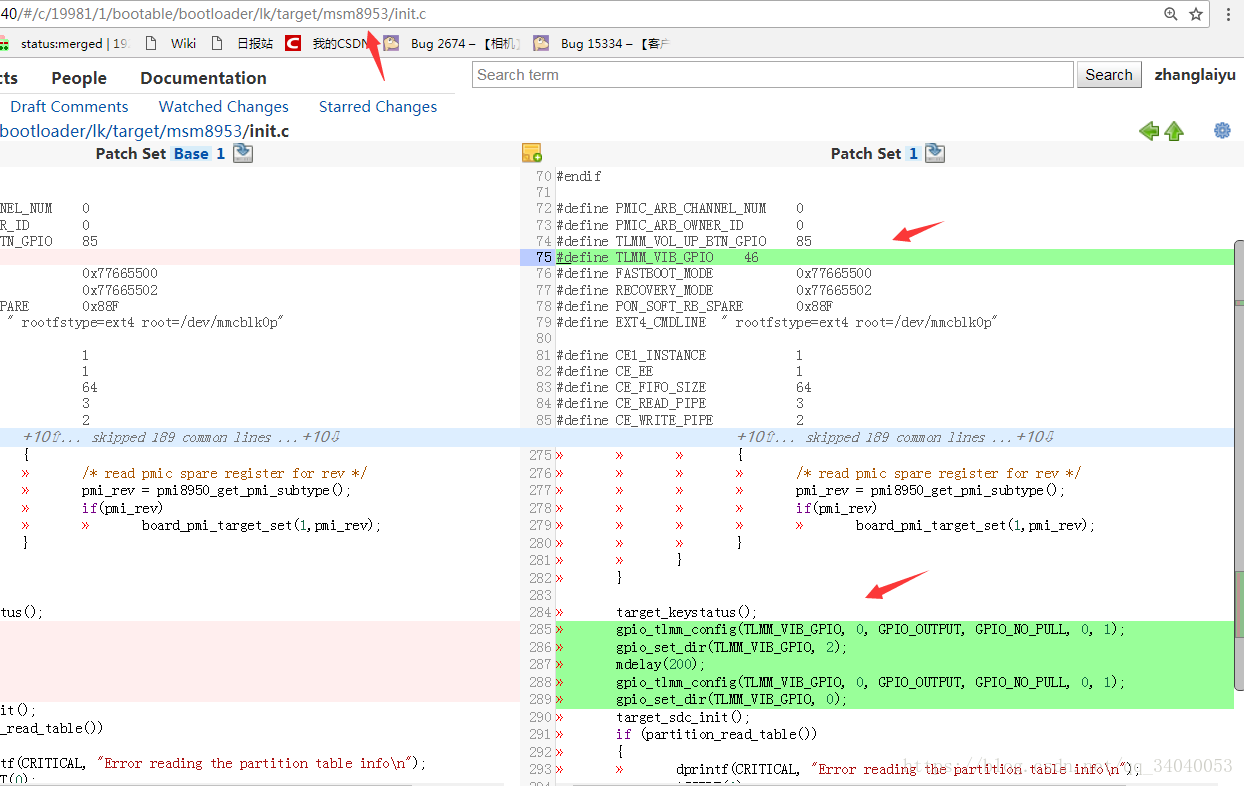
Task: Expand left skipped 189 common lines
Action: [x=182, y=437]
